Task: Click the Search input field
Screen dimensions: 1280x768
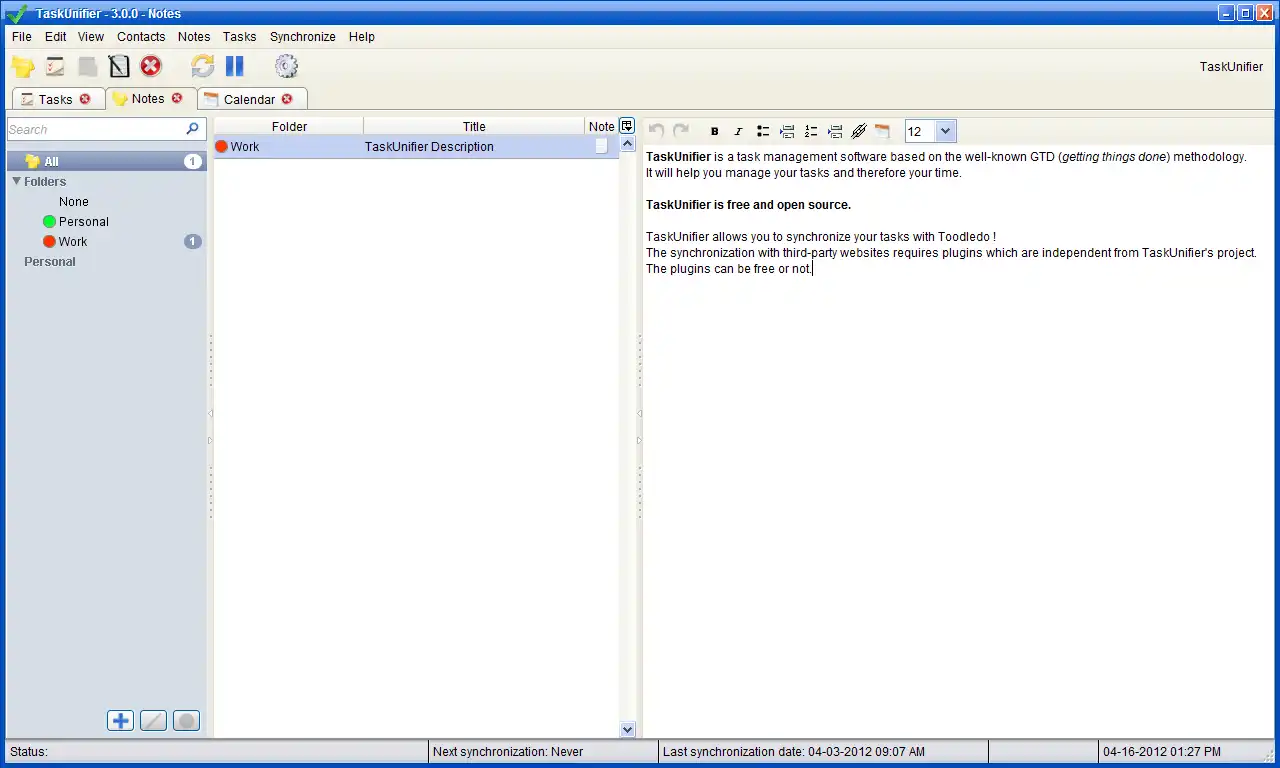Action: [x=96, y=129]
